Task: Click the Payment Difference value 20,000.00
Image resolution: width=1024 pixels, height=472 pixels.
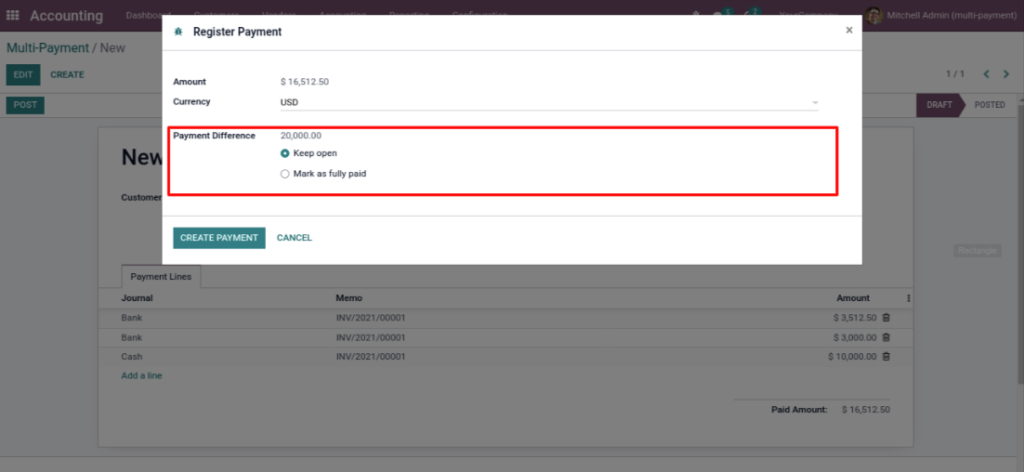Action: (x=301, y=136)
